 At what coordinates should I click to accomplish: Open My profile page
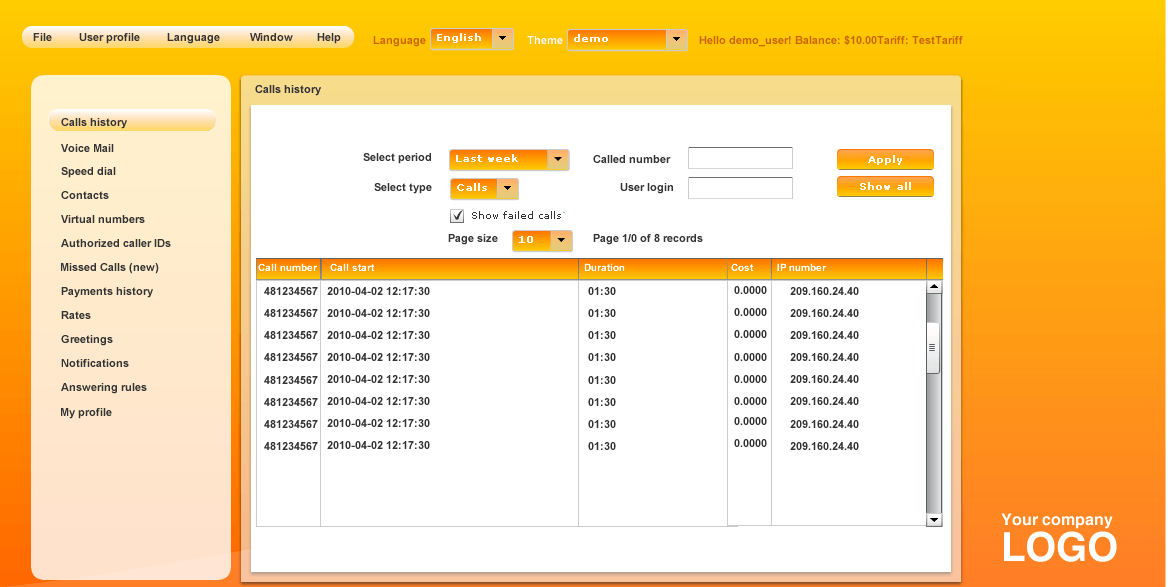(85, 411)
